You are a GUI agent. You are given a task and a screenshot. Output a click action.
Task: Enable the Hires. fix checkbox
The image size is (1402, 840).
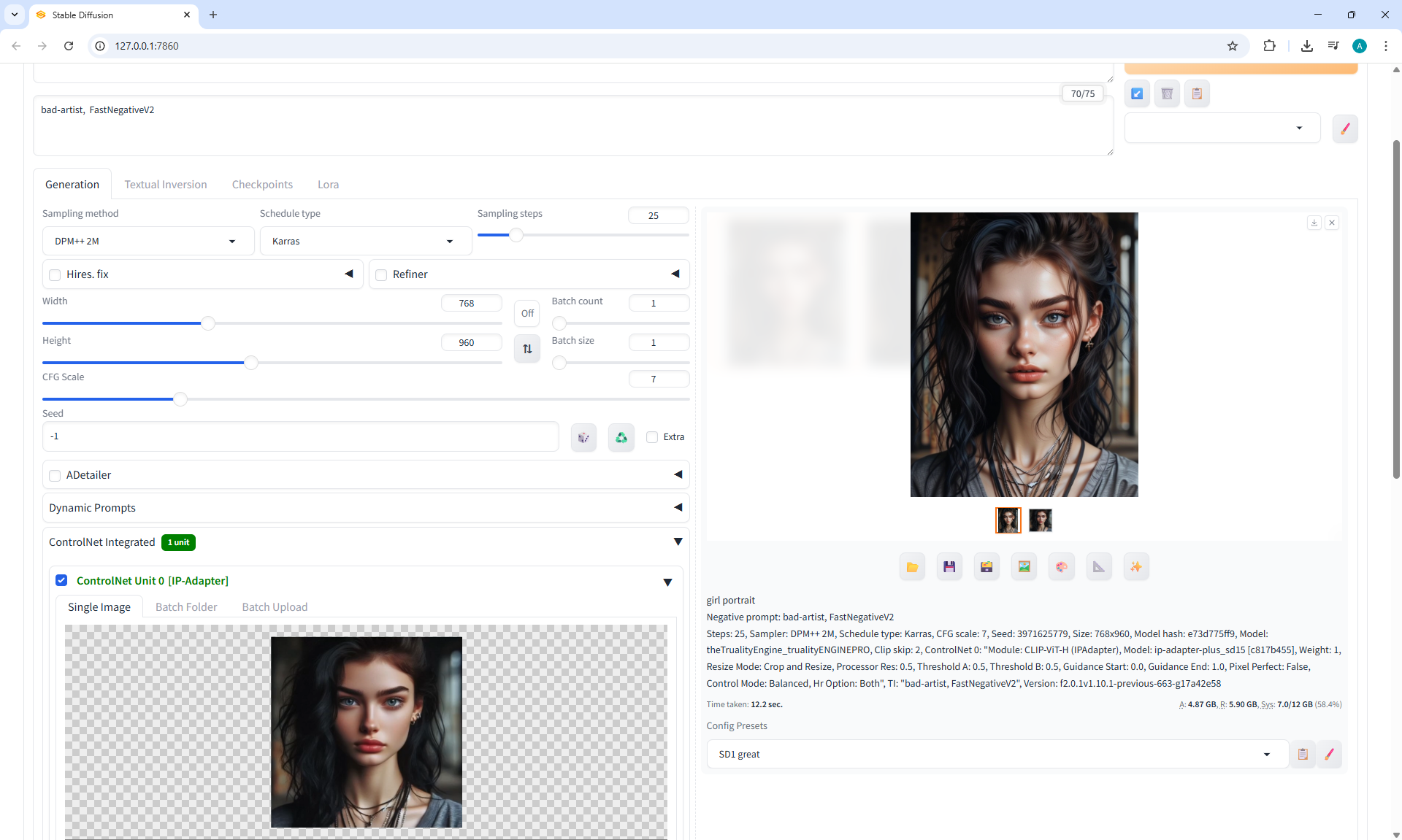55,275
